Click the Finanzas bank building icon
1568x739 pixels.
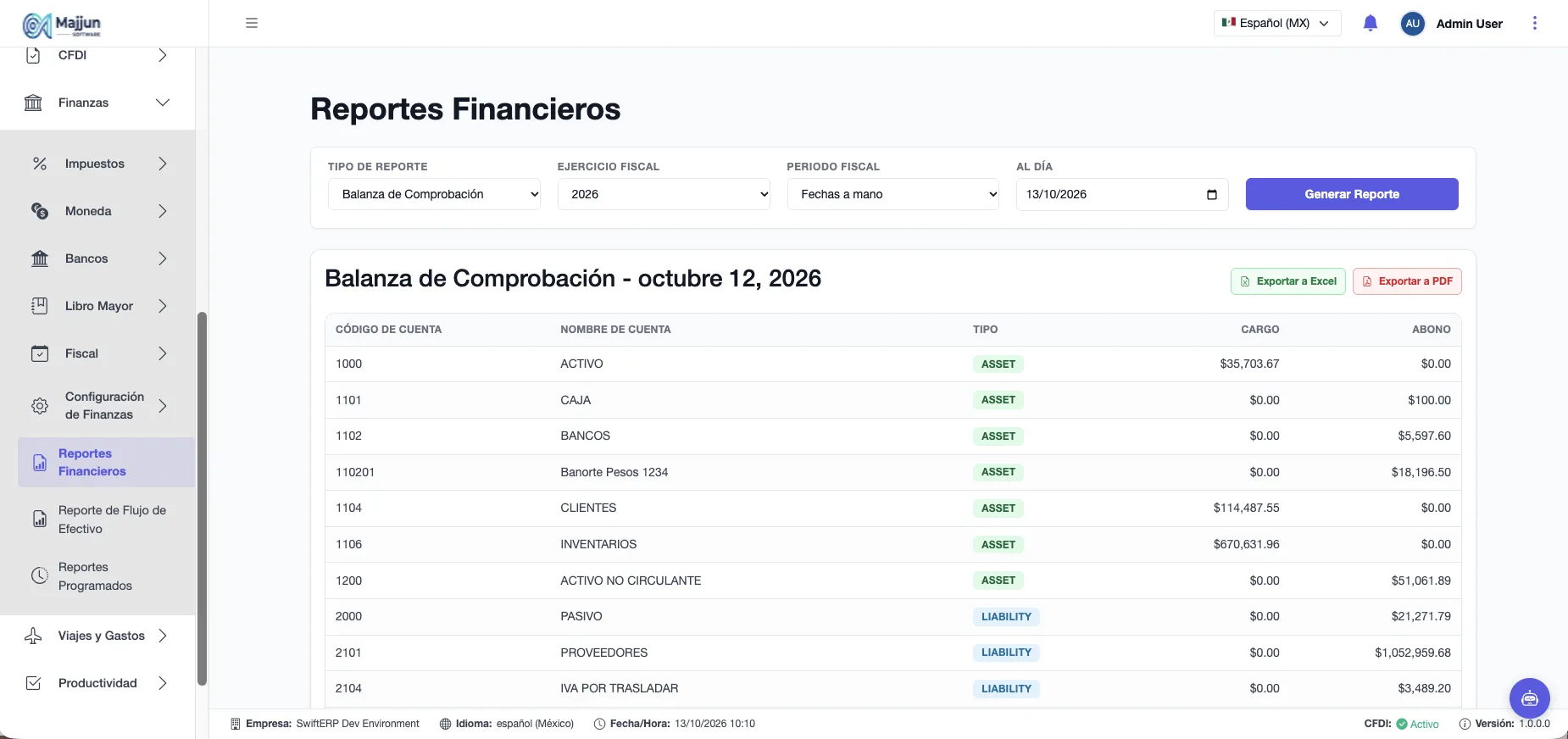tap(33, 103)
